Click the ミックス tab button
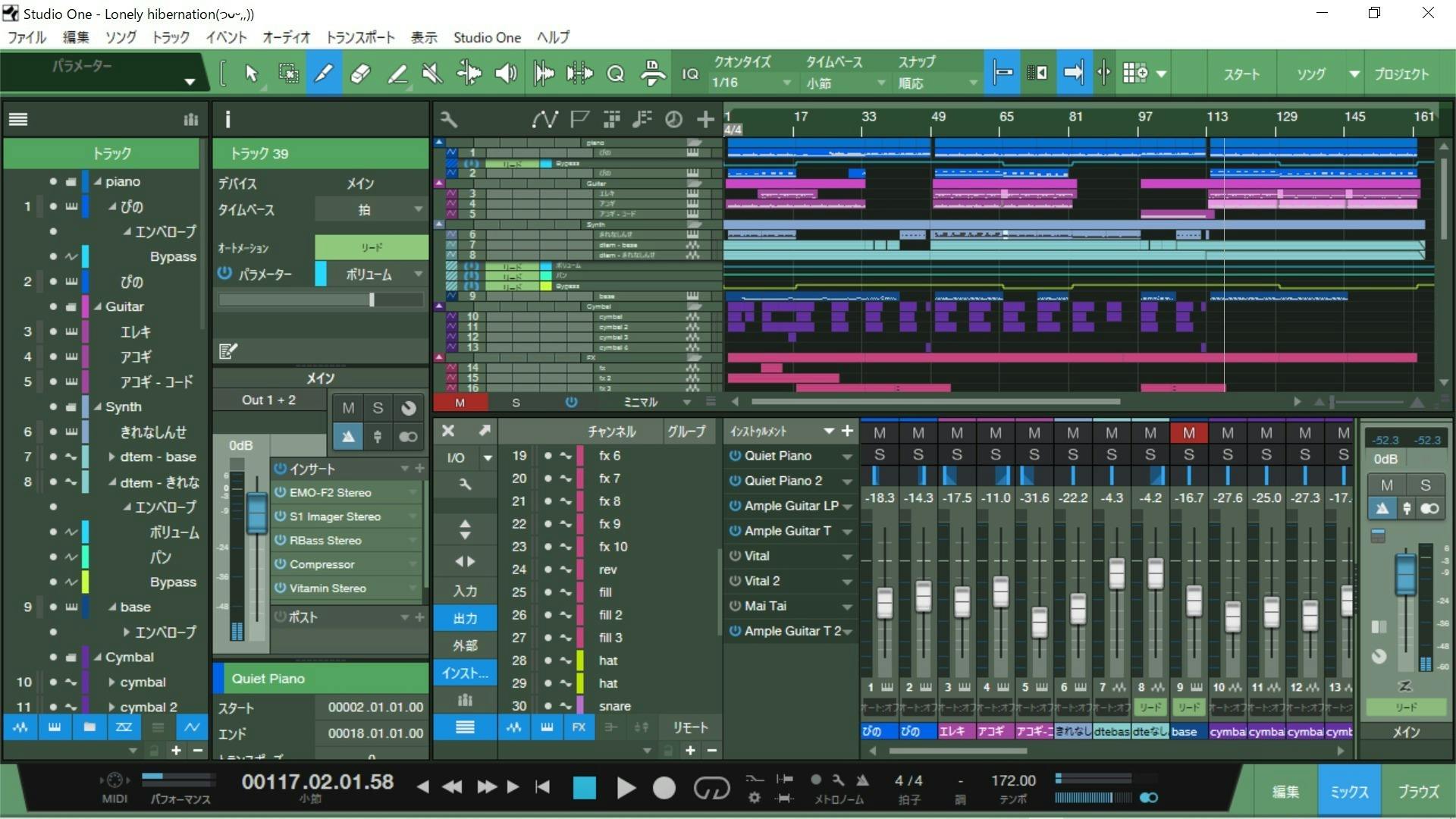 (1350, 790)
